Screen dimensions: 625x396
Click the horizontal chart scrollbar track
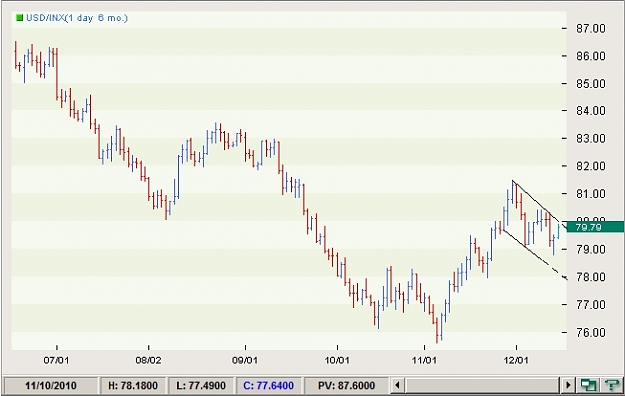(x=482, y=386)
